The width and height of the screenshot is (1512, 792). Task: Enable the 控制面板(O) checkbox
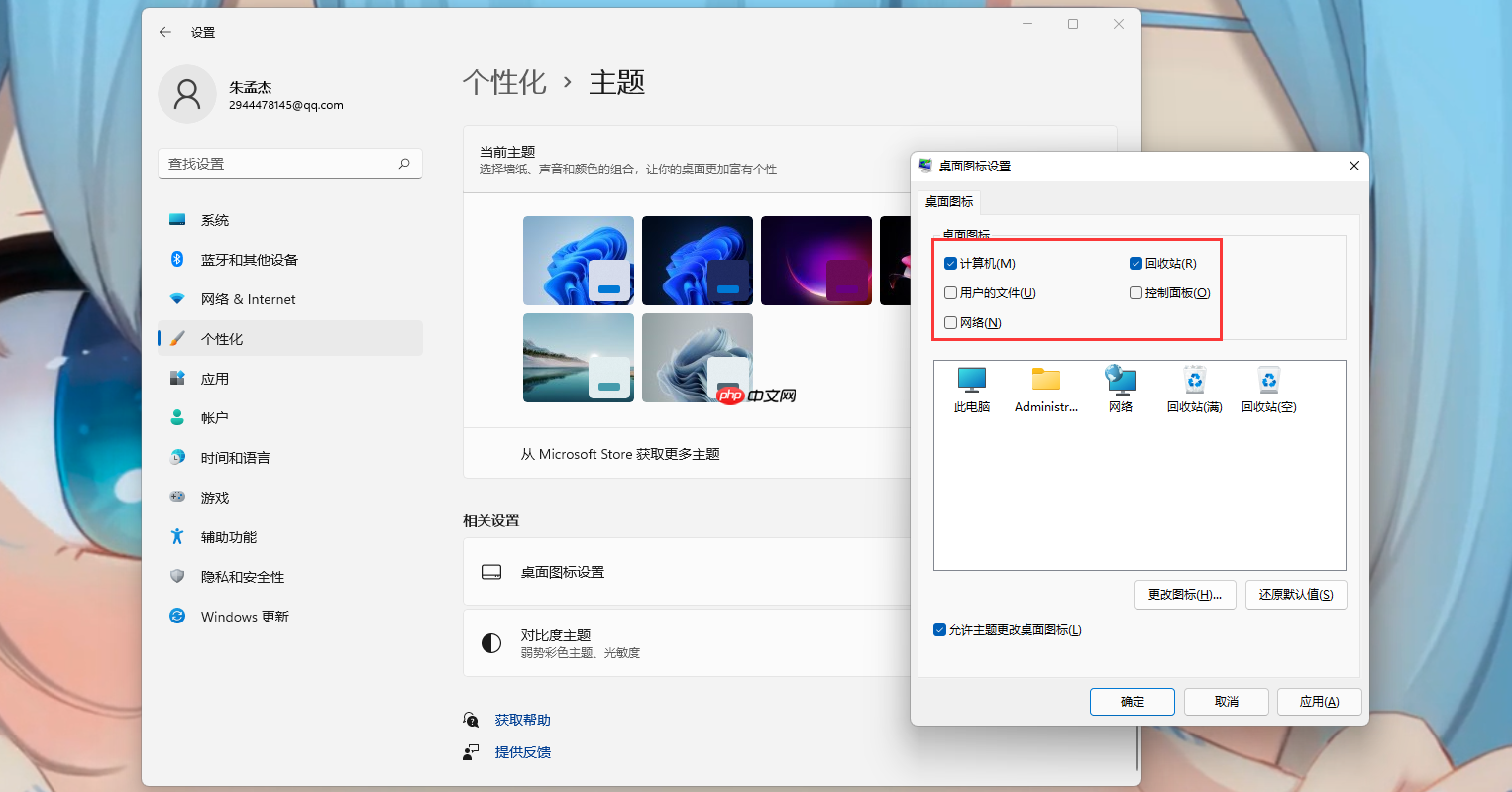tap(1134, 292)
